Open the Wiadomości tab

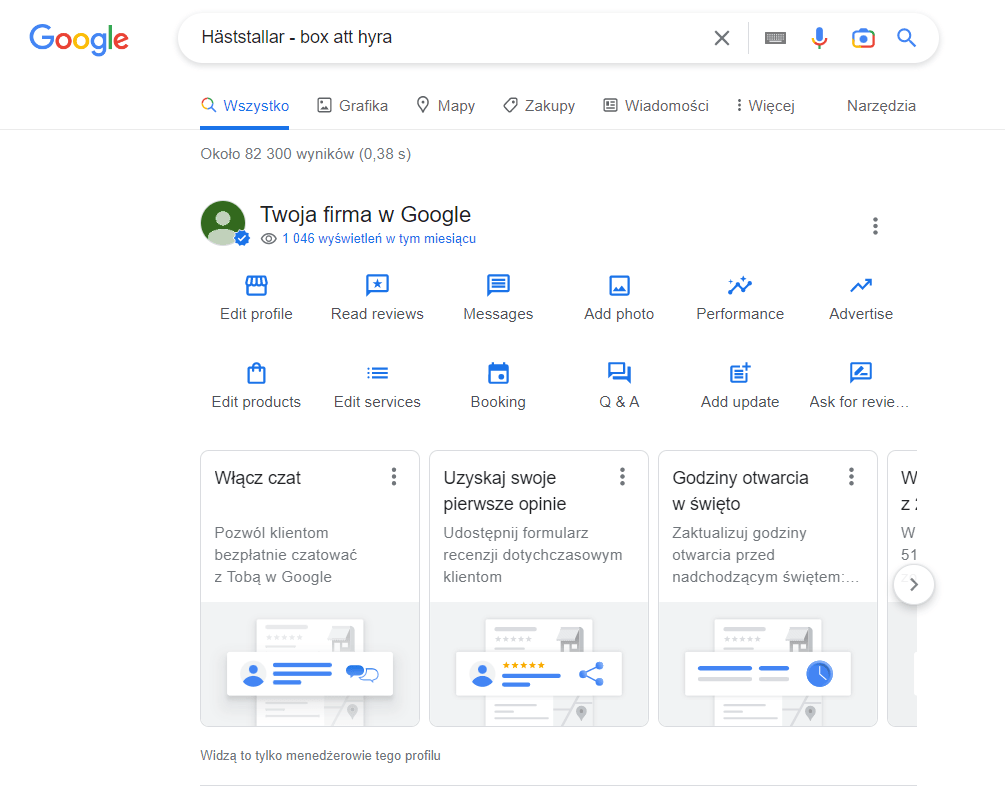click(656, 106)
